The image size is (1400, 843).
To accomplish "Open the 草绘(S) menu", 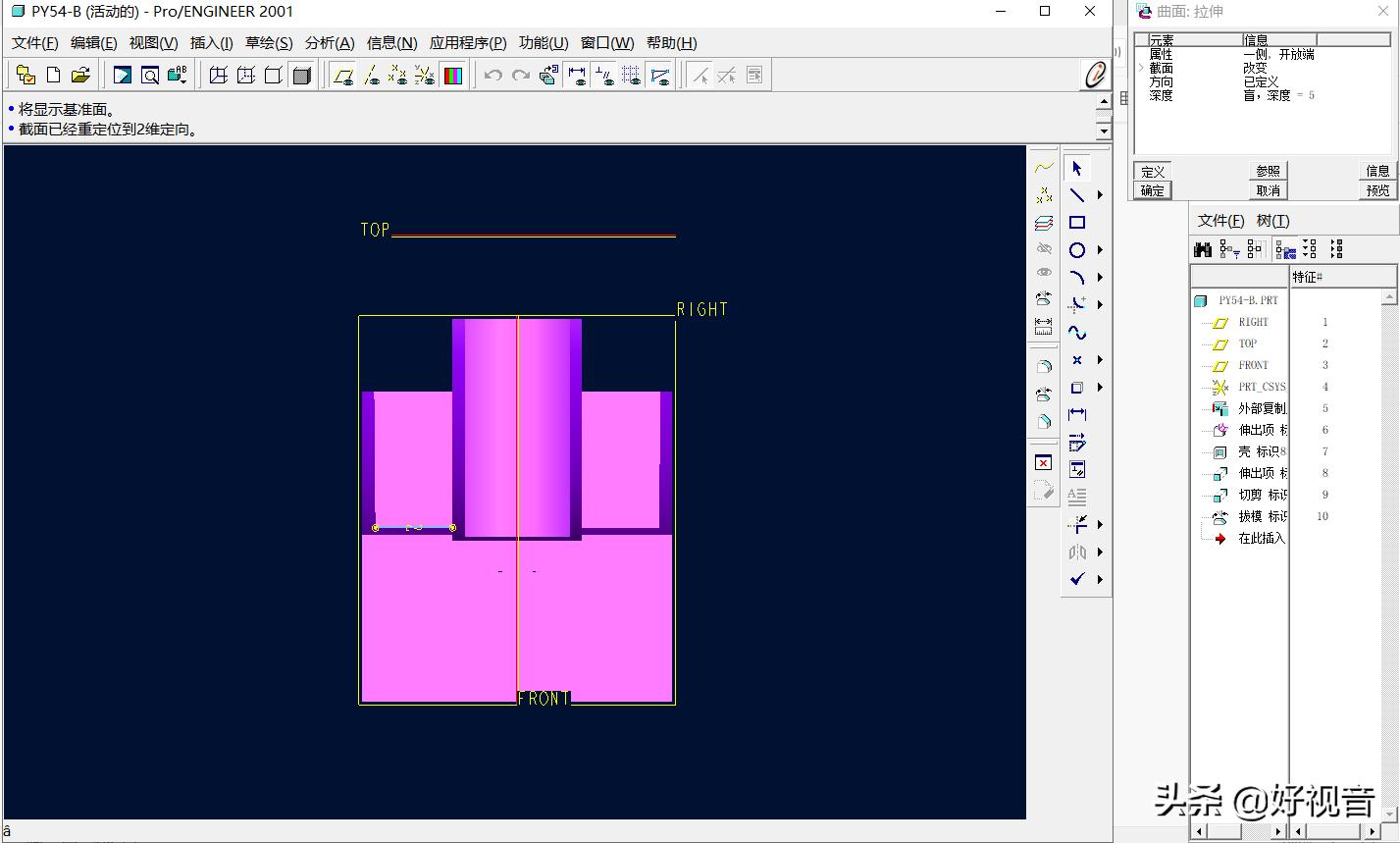I will tap(268, 43).
